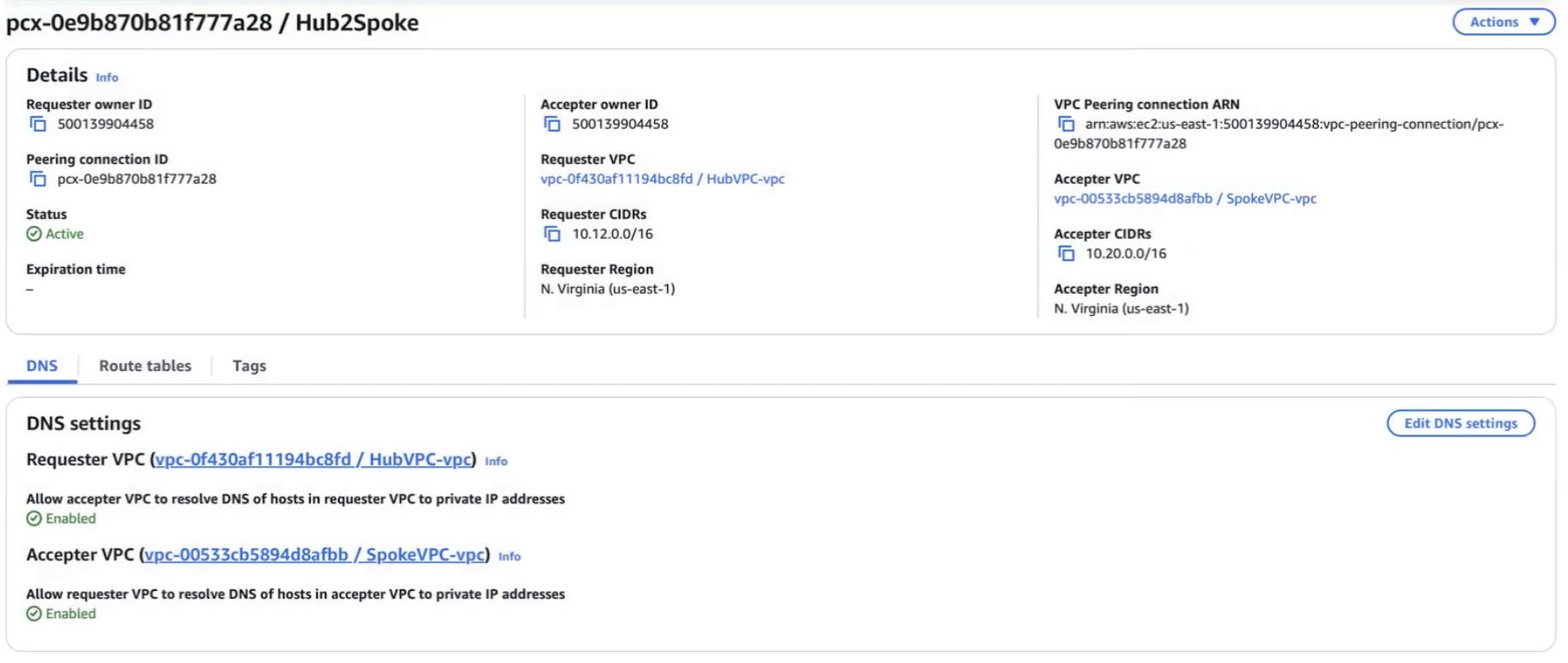Open the Actions dropdown menu
Viewport: 1568px width, 663px height.
click(1503, 22)
